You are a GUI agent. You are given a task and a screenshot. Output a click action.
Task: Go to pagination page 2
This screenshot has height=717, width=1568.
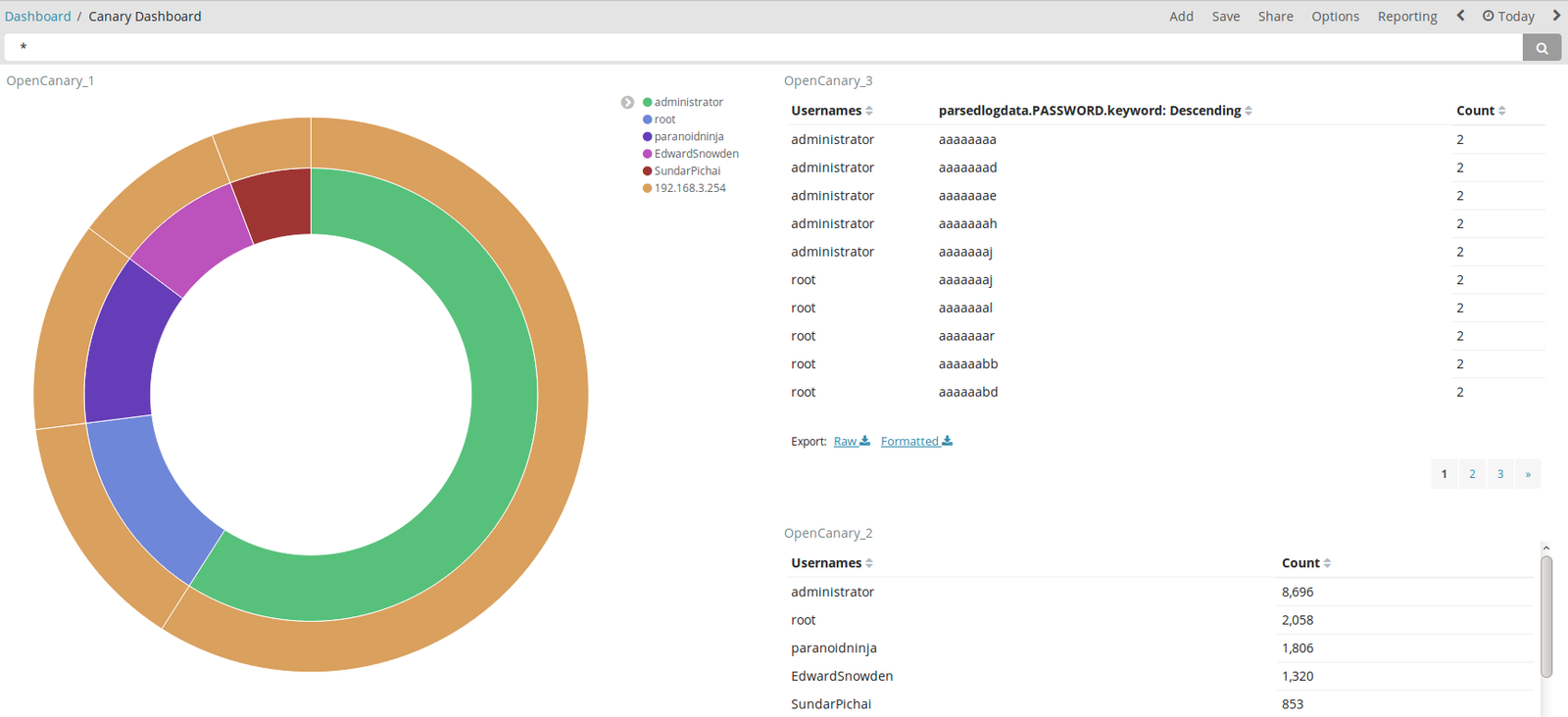(x=1472, y=474)
